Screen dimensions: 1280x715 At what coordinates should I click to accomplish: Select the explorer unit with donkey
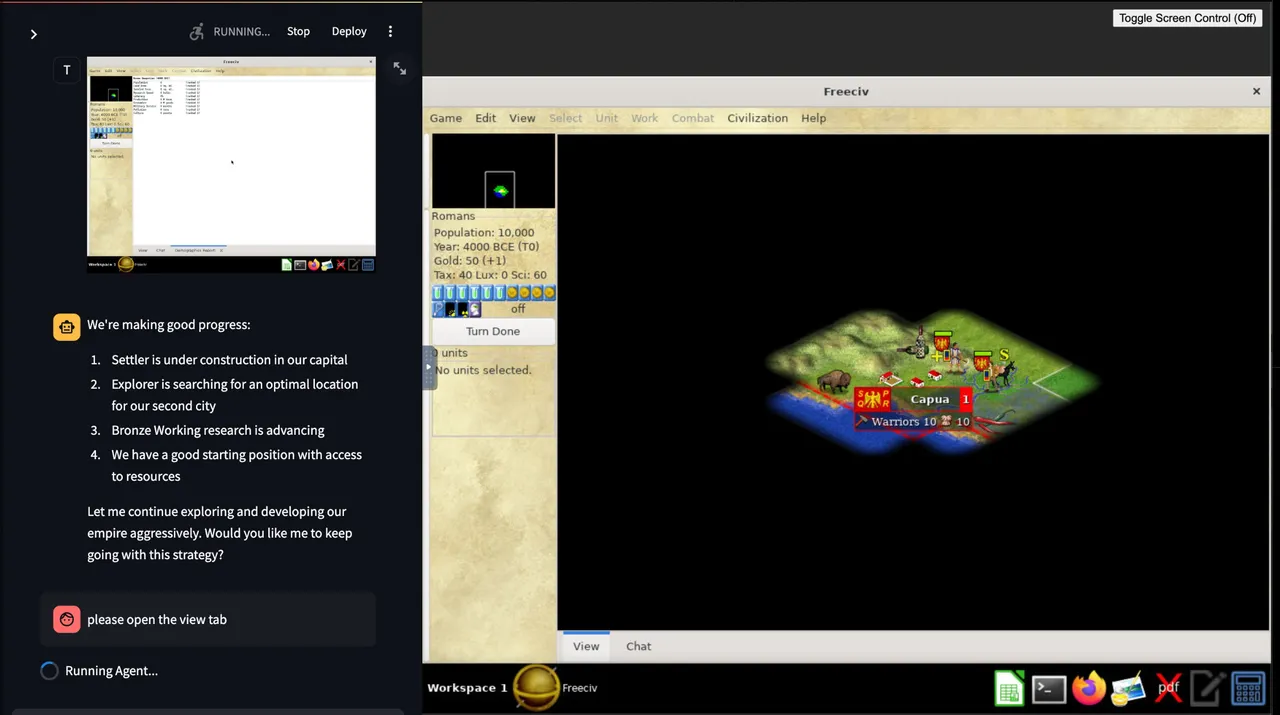[x=1001, y=373]
